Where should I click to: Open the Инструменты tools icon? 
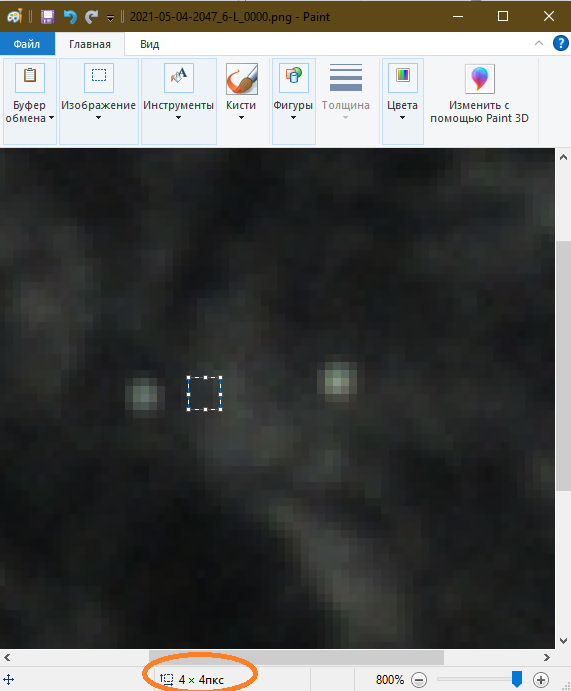(178, 78)
